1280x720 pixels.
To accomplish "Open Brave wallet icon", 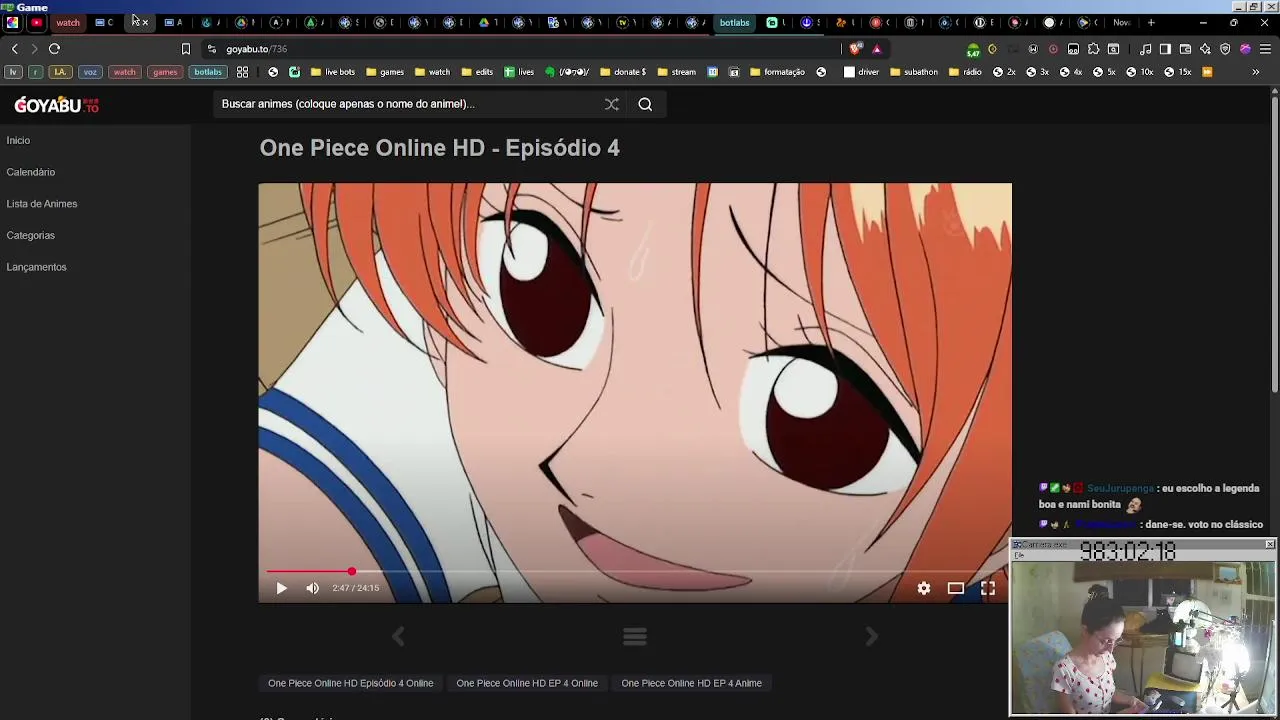I will tap(1185, 49).
